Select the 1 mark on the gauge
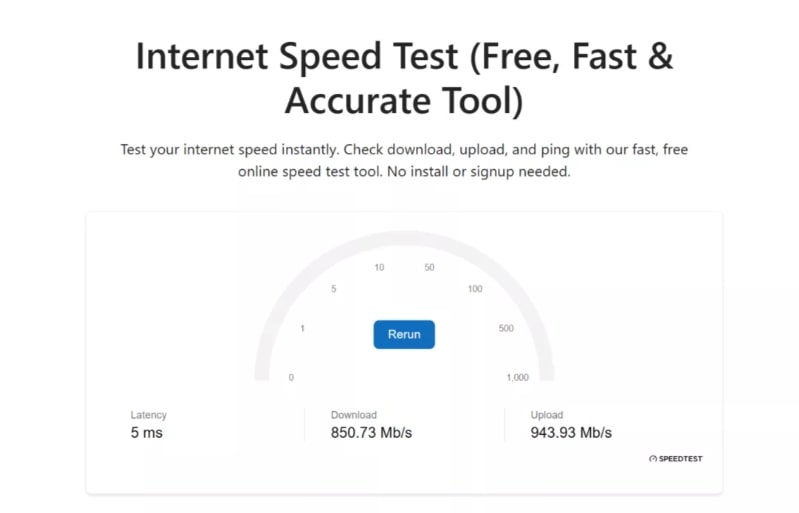This screenshot has width=799, height=513. [x=302, y=328]
